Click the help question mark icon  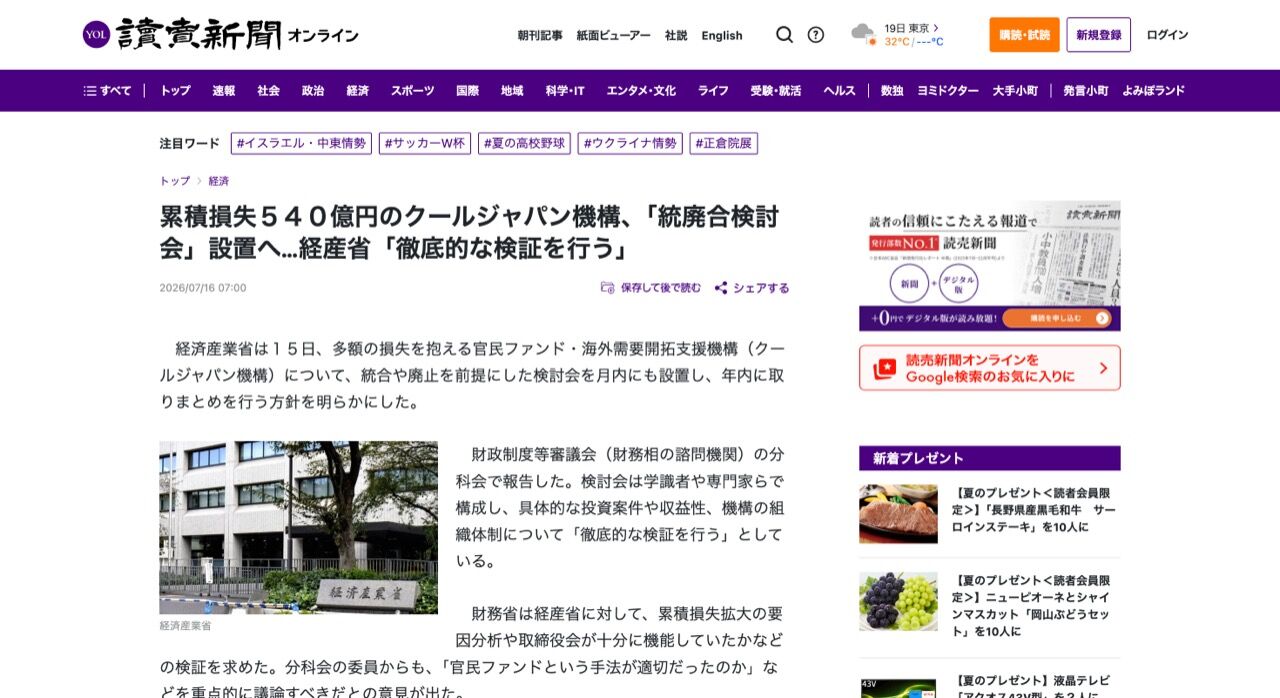(x=816, y=35)
